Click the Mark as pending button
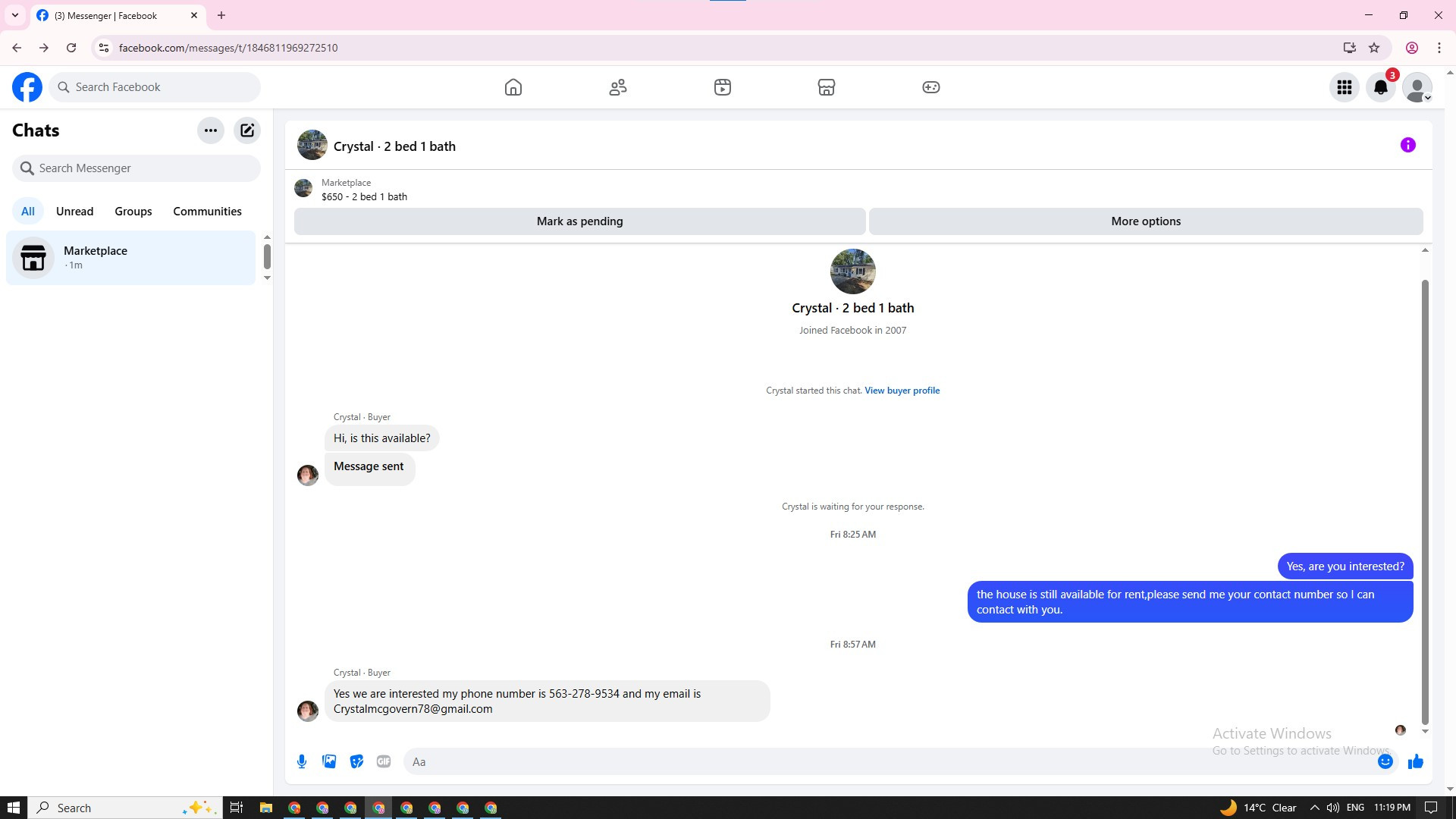 [x=579, y=221]
